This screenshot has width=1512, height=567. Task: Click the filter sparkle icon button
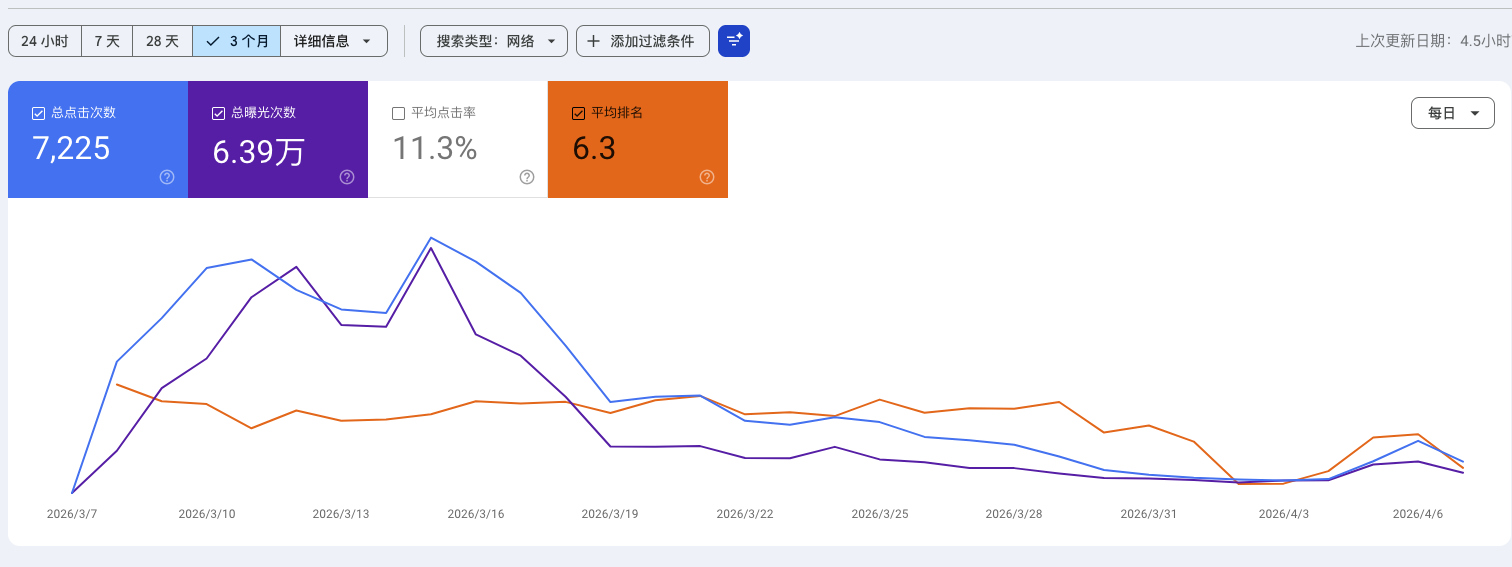[734, 41]
